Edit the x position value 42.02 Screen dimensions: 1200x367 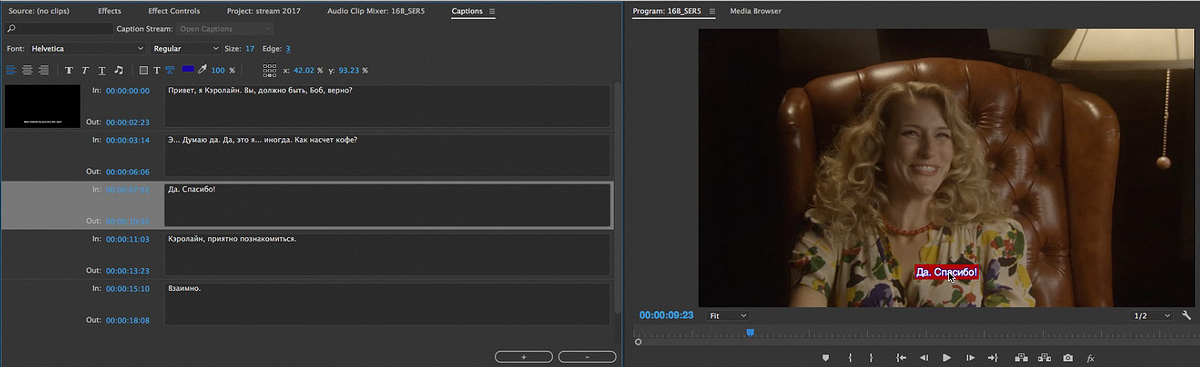point(303,70)
